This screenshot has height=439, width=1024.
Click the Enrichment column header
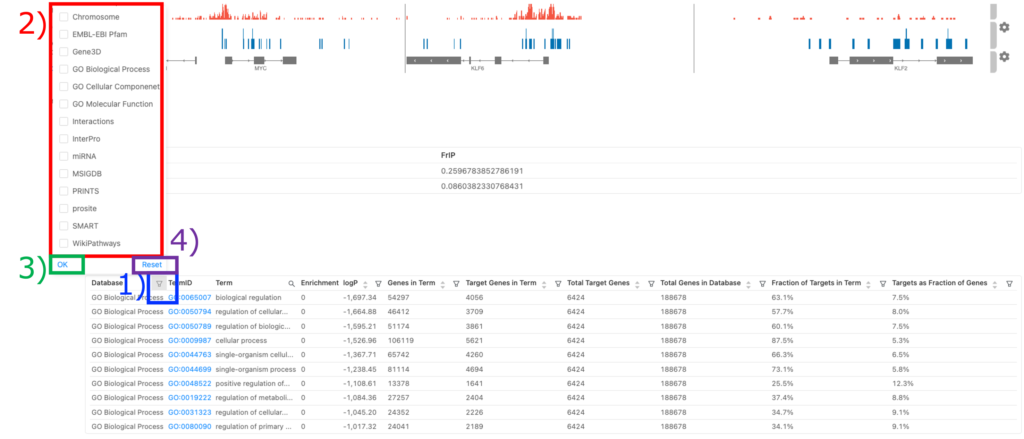tap(319, 284)
